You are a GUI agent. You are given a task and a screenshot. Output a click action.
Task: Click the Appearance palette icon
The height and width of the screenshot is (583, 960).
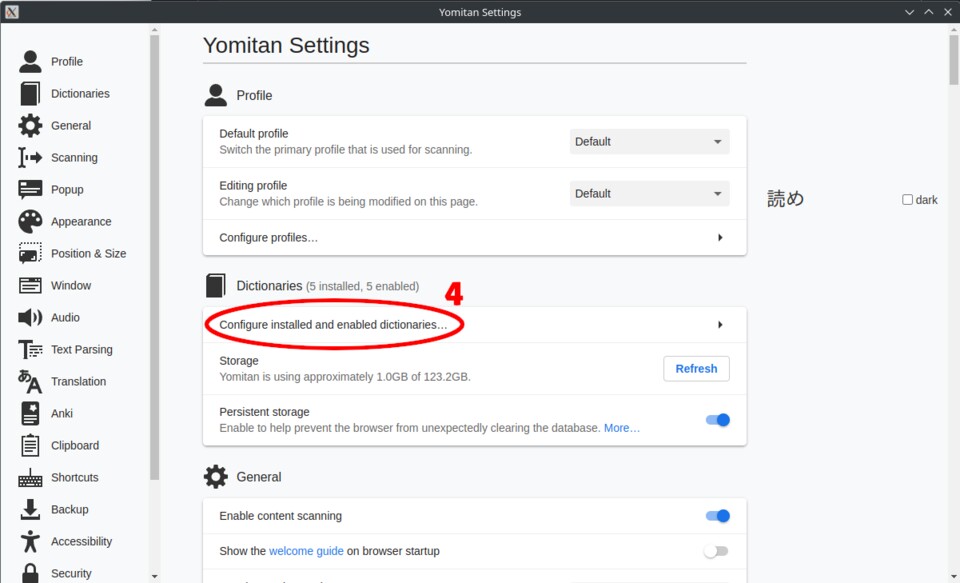click(x=31, y=222)
